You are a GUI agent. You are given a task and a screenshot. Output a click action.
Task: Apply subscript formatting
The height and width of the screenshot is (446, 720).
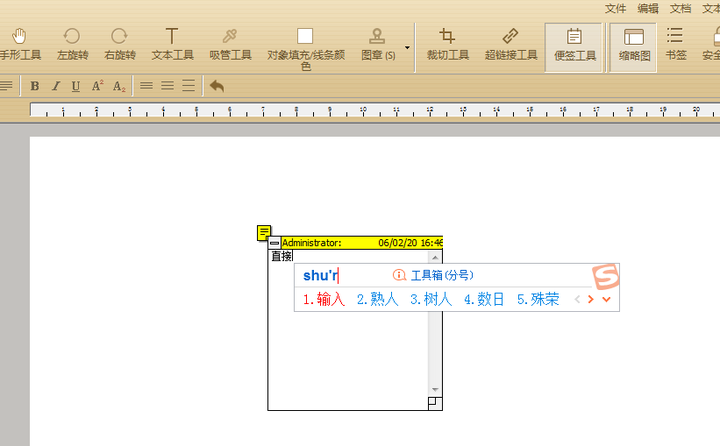119,86
